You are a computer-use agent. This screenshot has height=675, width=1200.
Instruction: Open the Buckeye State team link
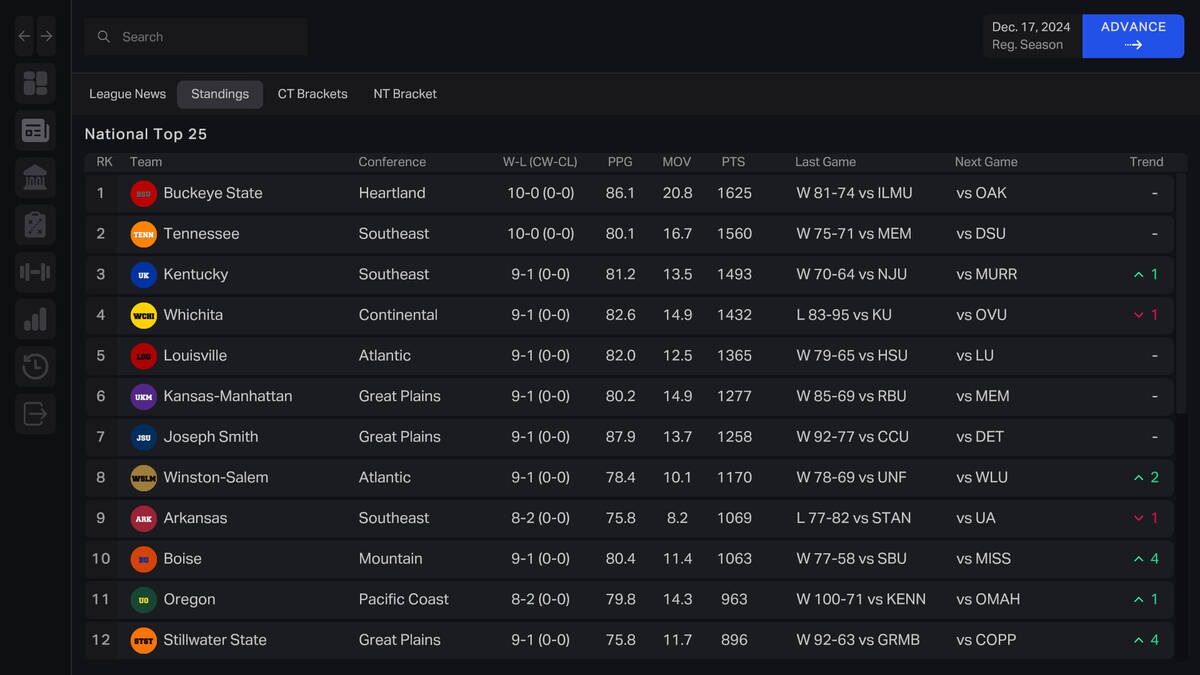tap(213, 193)
